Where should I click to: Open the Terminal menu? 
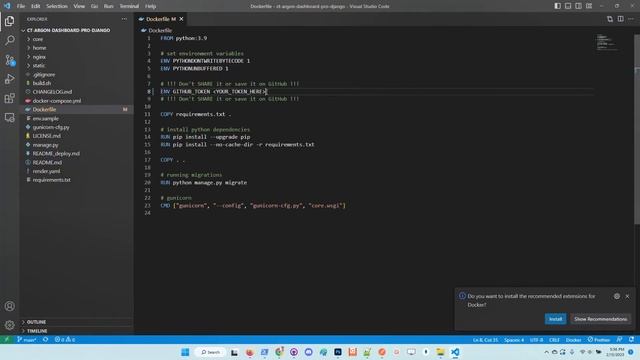[129, 6]
